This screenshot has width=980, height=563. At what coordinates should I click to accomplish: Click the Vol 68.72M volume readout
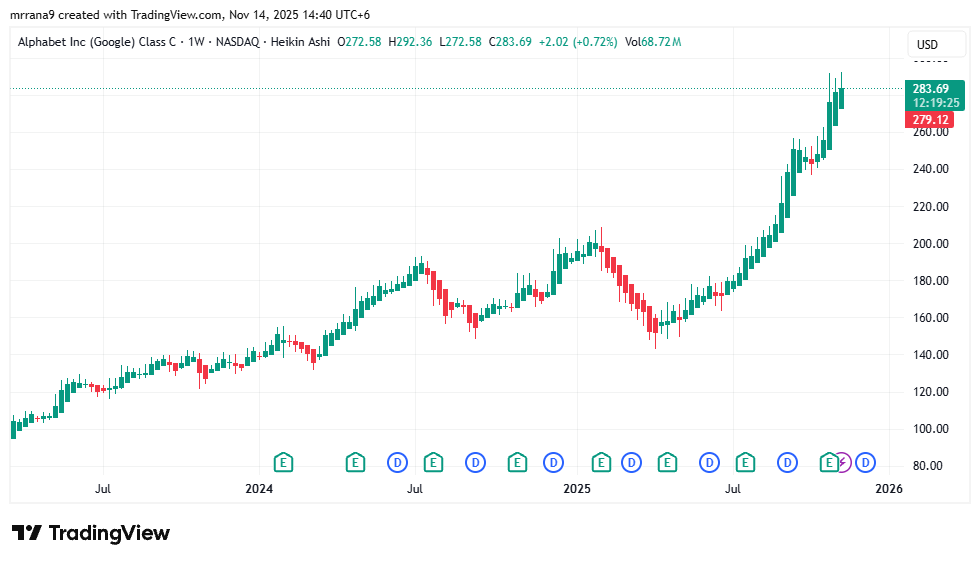[652, 42]
